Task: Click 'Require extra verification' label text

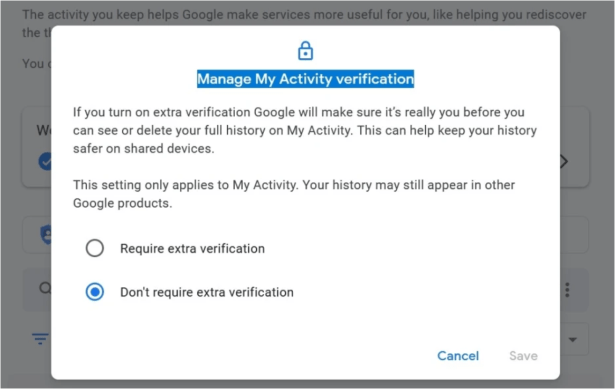Action: (x=192, y=249)
